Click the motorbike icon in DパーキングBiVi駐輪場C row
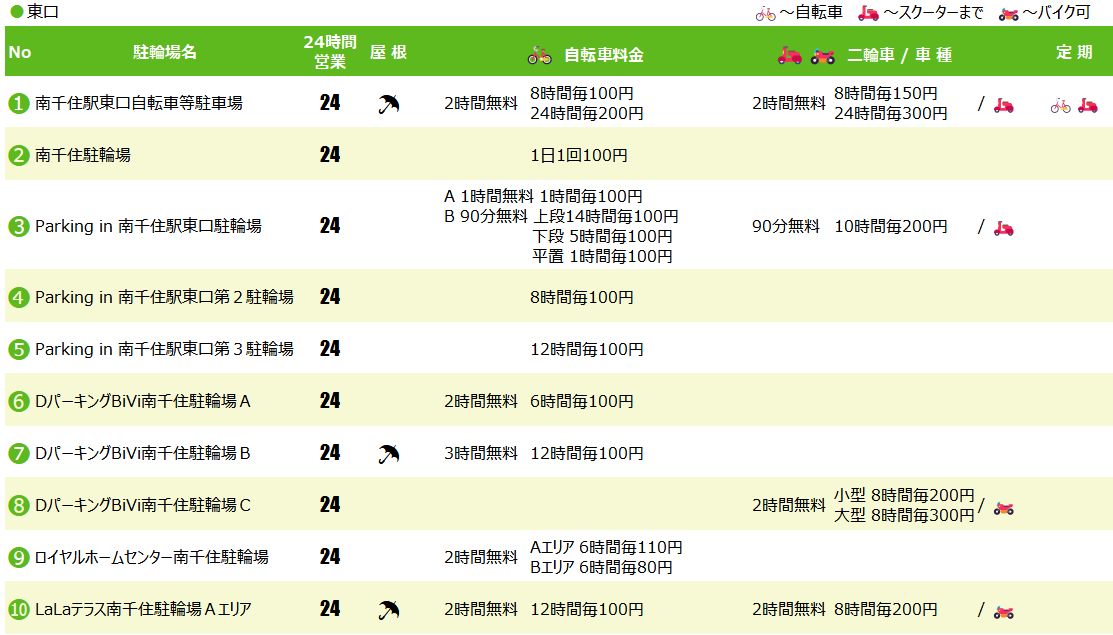 [1003, 507]
